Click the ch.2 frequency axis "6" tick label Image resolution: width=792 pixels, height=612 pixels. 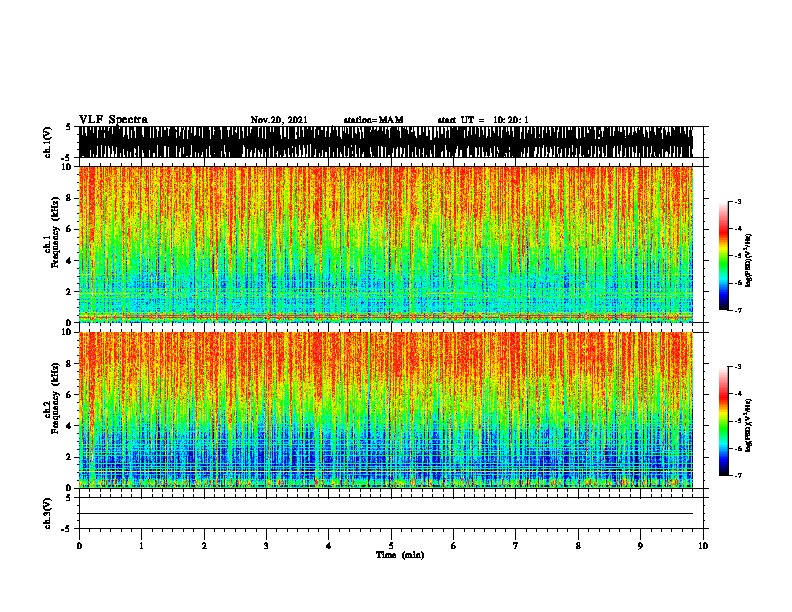[70, 395]
